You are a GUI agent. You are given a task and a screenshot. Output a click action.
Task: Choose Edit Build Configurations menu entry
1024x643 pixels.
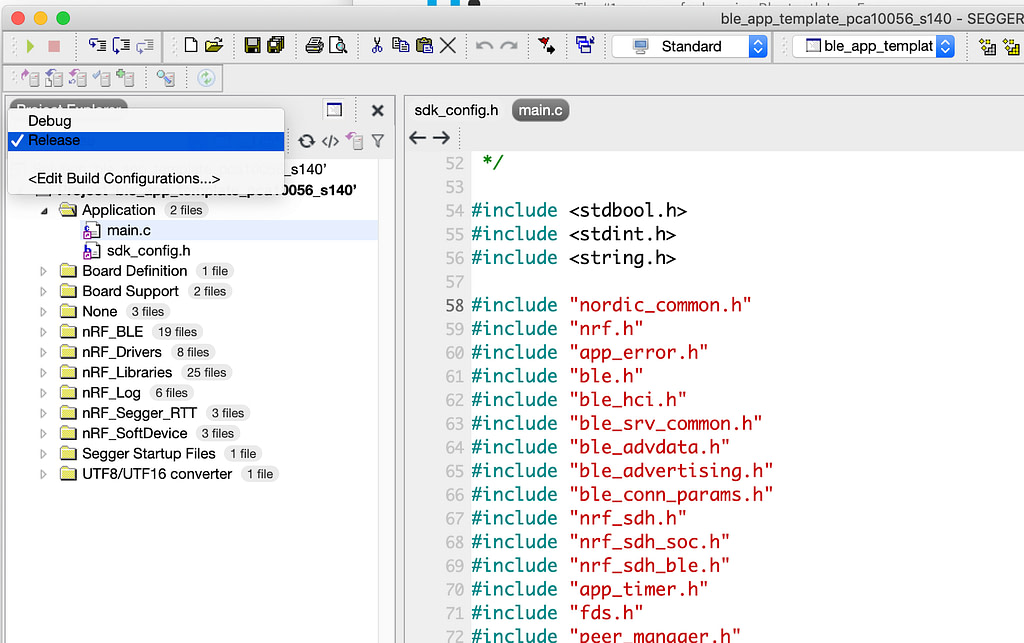pos(124,179)
